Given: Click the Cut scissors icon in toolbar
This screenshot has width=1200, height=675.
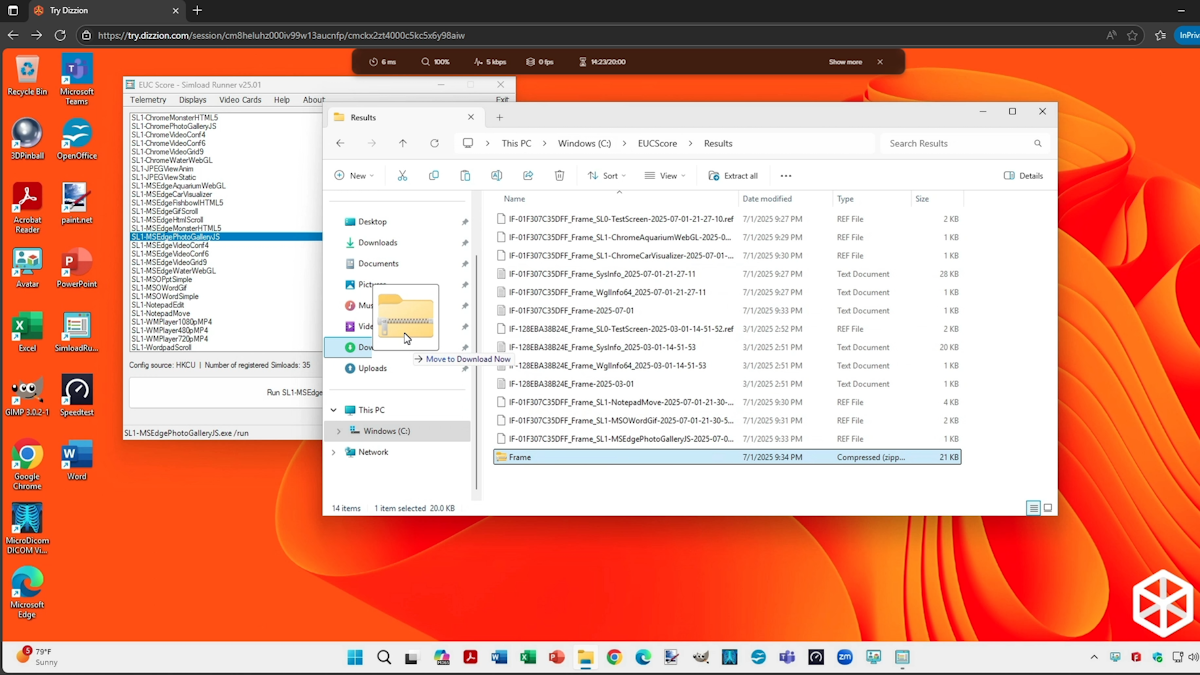Looking at the screenshot, I should pos(402,176).
